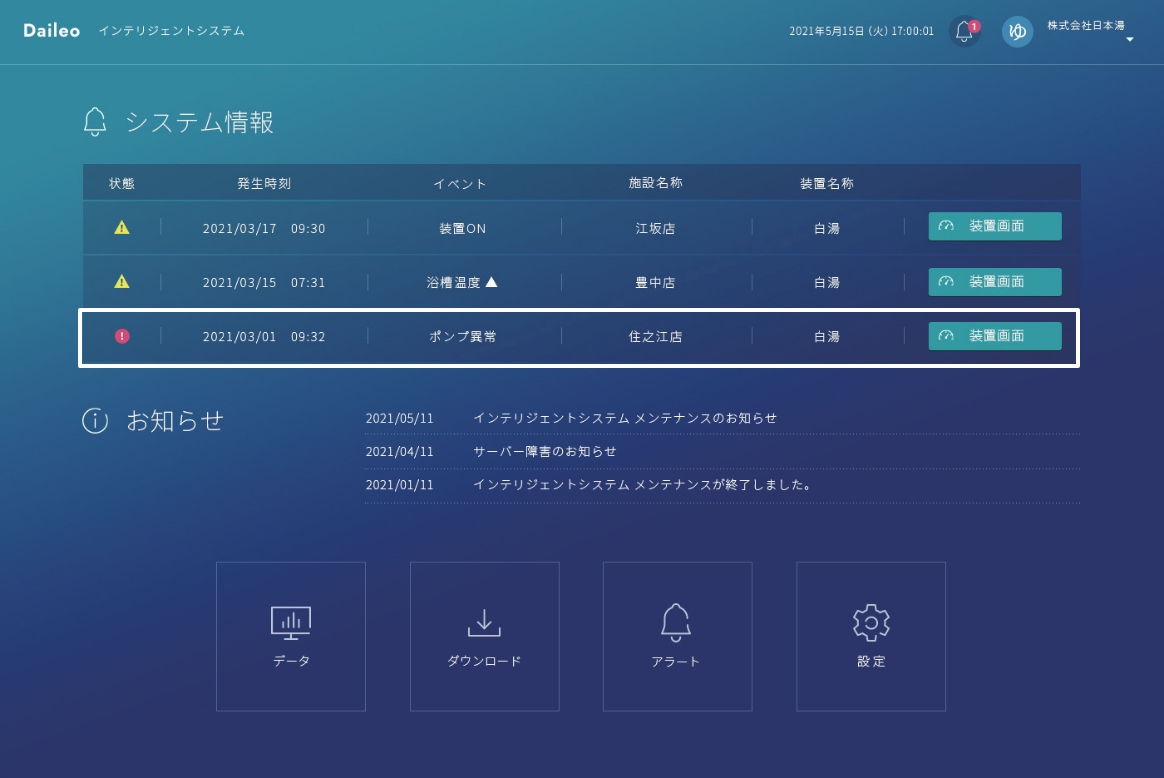Screen dimensions: 1164x778
Task: Open the 設定 gear tile
Action: [871, 636]
